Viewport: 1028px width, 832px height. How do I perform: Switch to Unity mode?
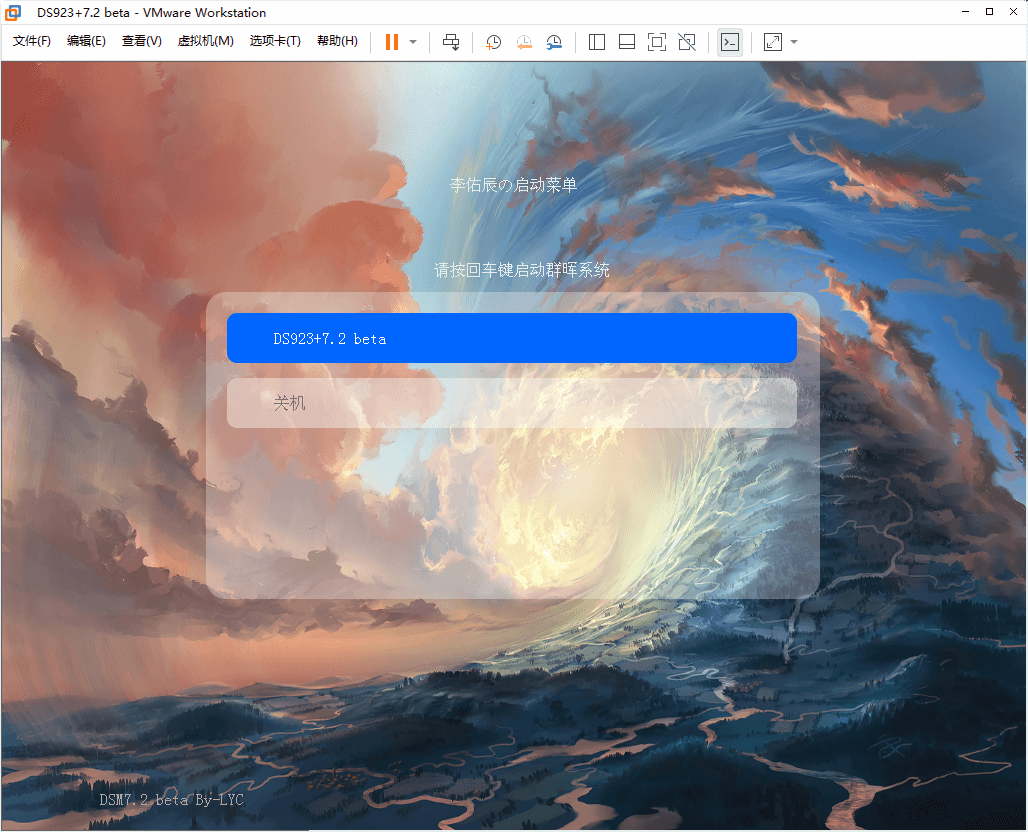pyautogui.click(x=687, y=42)
